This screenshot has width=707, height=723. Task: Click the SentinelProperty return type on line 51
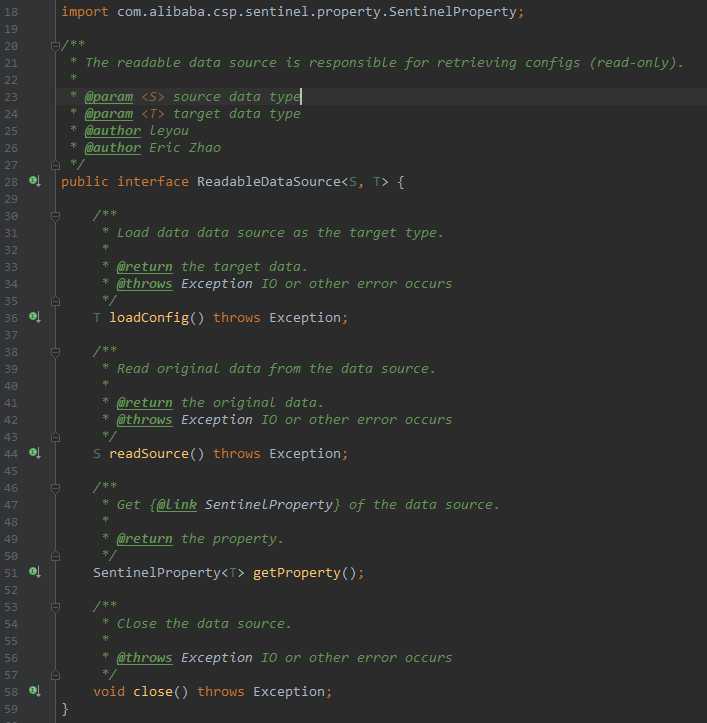click(x=157, y=573)
